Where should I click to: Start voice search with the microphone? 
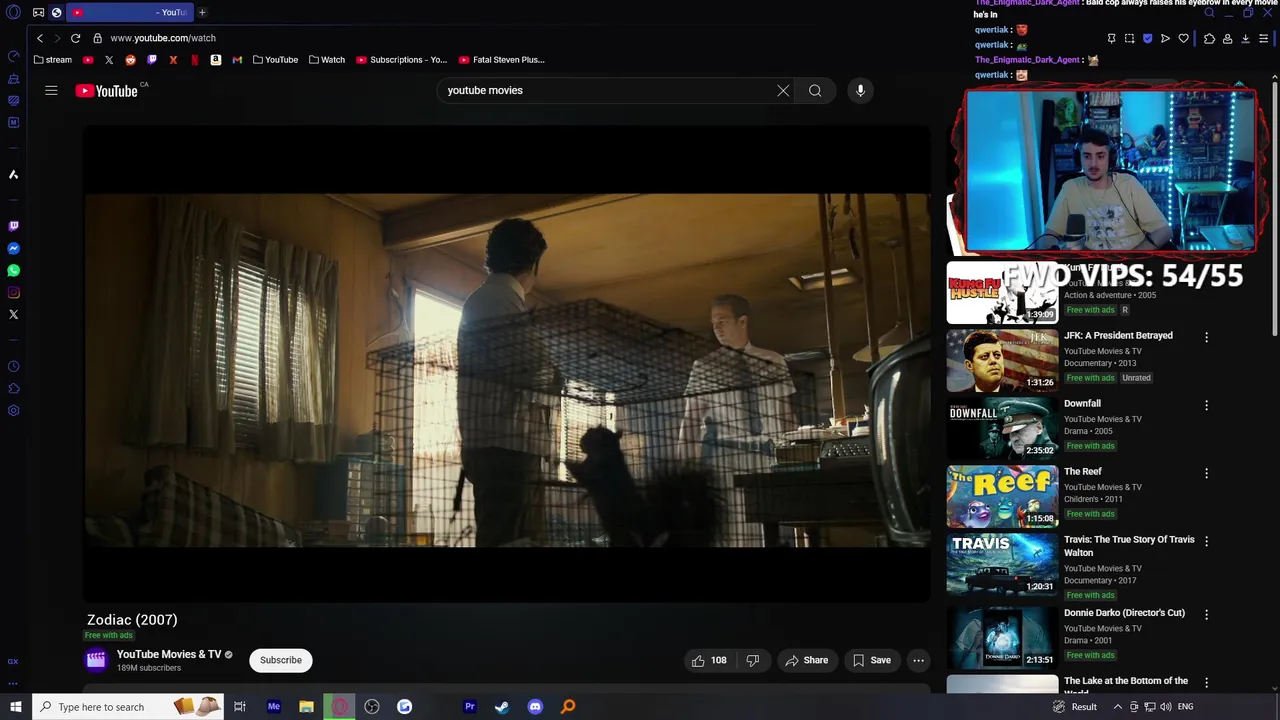(860, 90)
